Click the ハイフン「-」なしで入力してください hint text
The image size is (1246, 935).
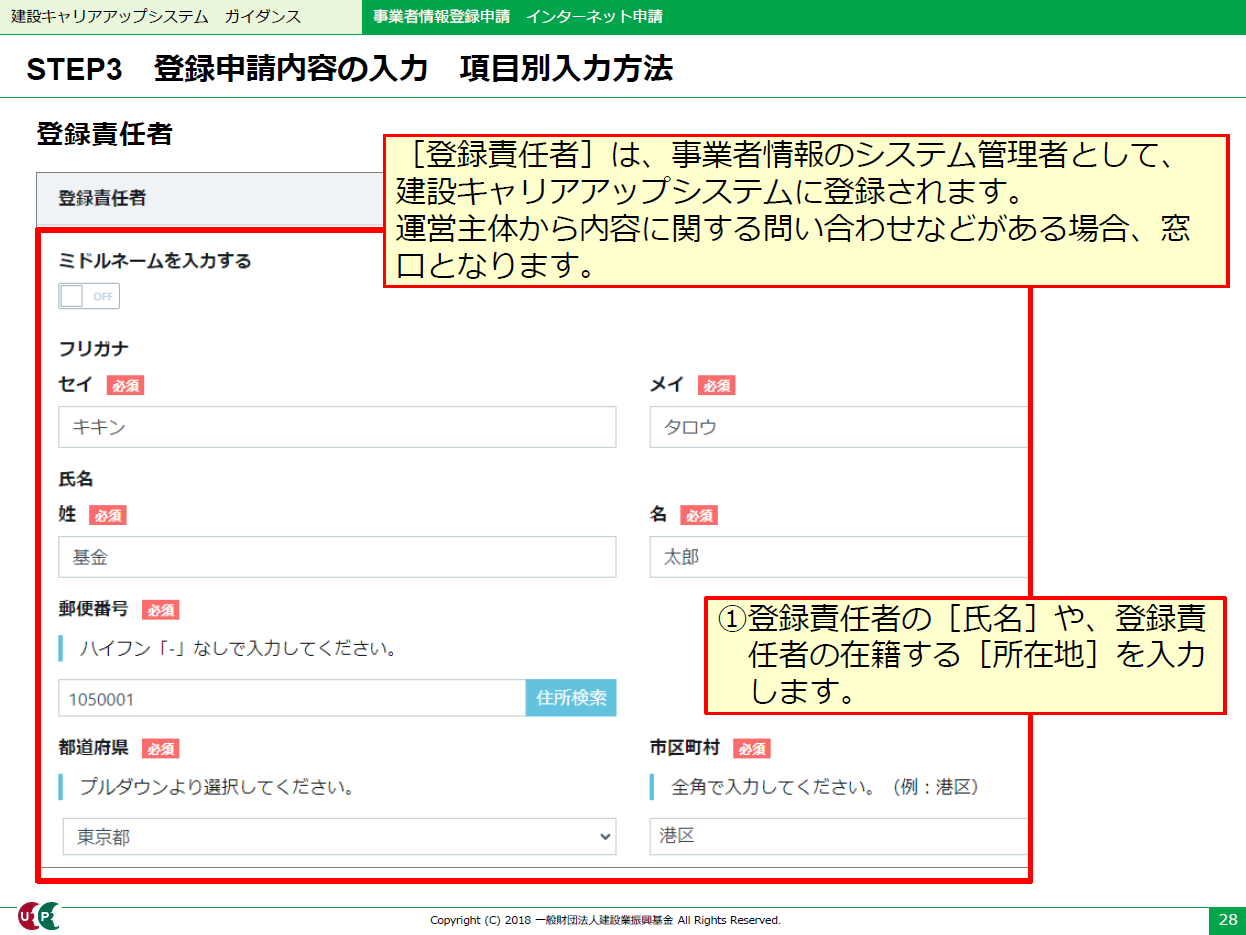point(238,649)
